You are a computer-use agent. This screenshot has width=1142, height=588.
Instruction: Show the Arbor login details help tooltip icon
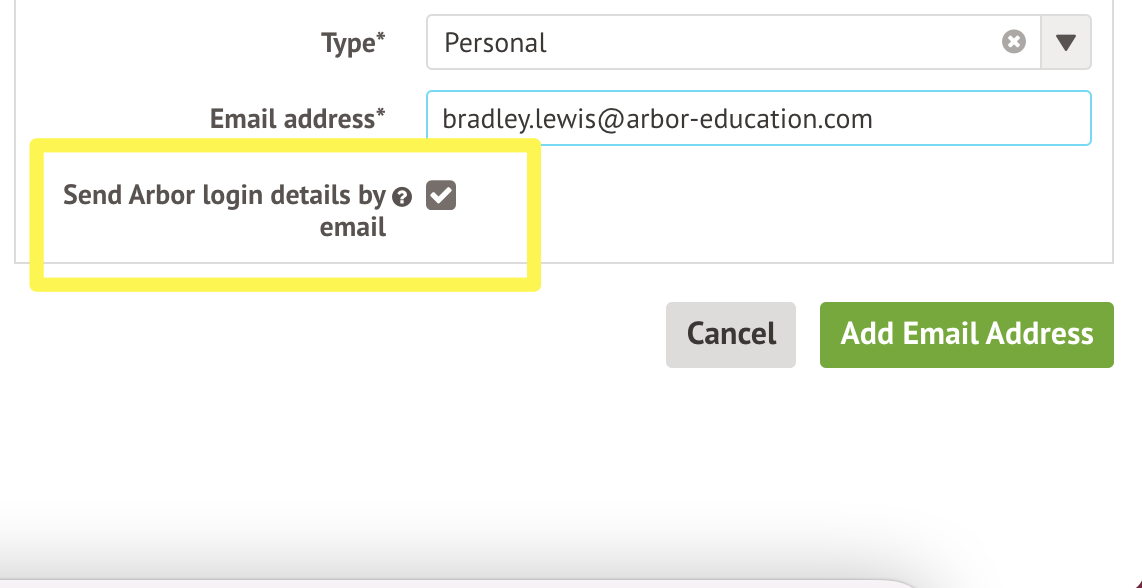click(x=403, y=197)
